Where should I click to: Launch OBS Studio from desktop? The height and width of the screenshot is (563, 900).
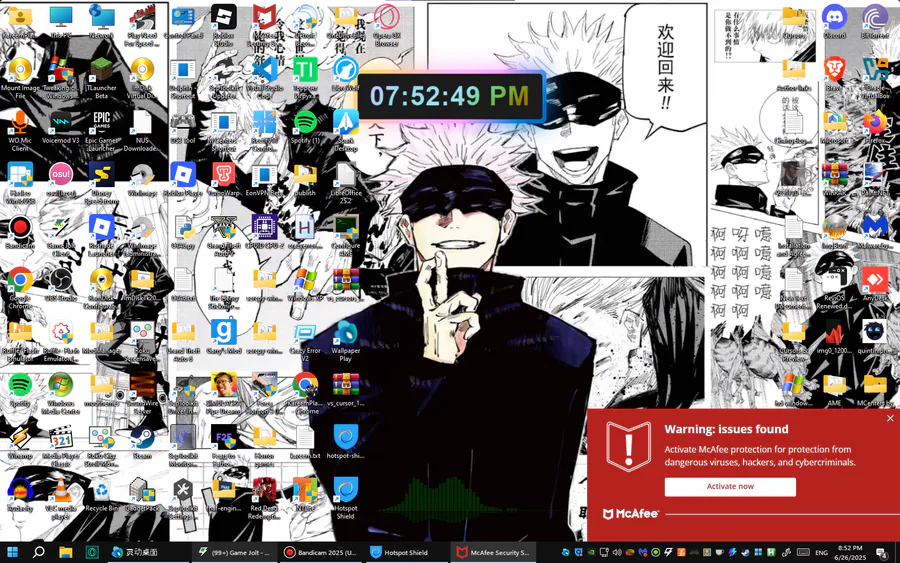tap(61, 285)
